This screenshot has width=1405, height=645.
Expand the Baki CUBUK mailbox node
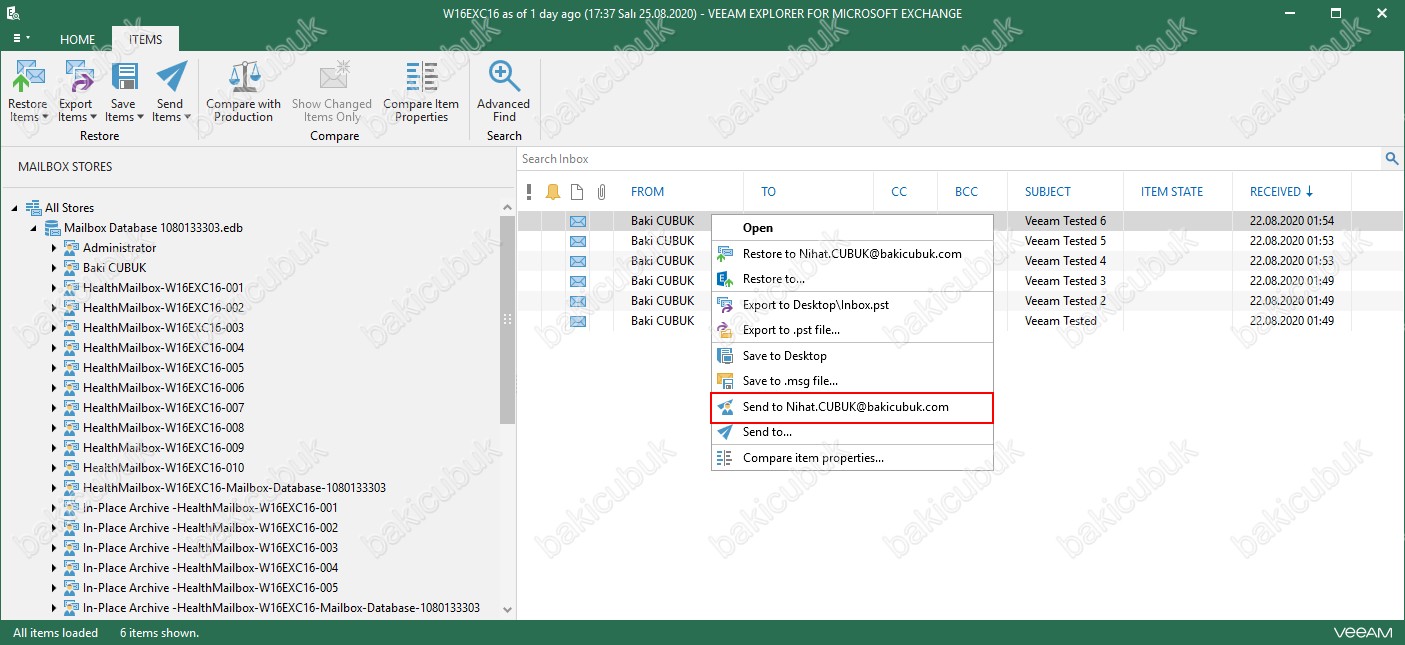[54, 268]
